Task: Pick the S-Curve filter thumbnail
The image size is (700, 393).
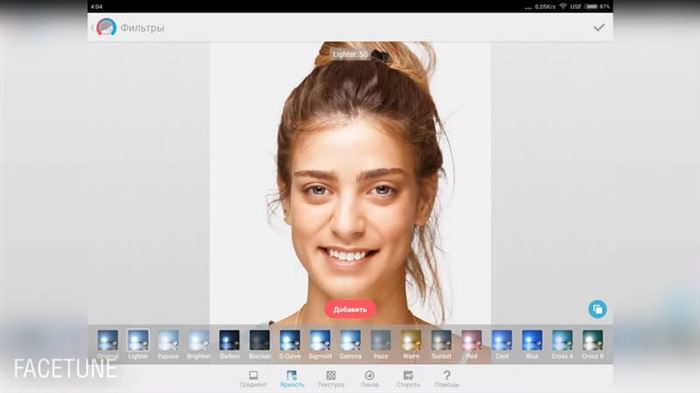Action: (x=290, y=340)
